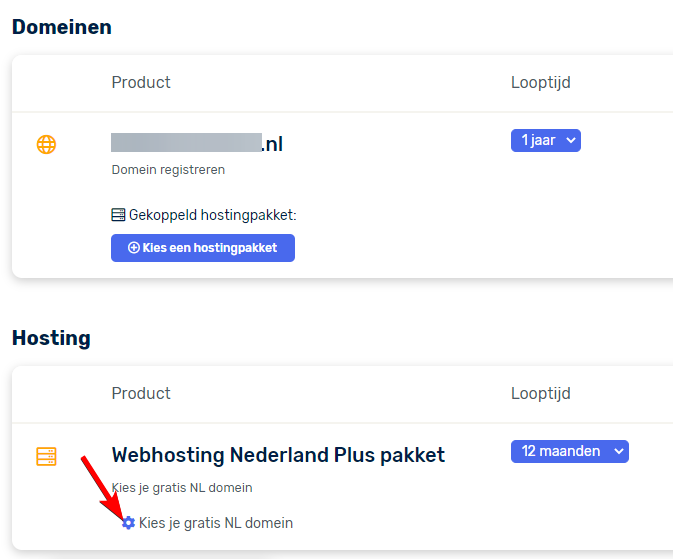Screen dimensions: 673x559
Task: Click Looptijd column header in Hosting table
Action: [x=540, y=393]
